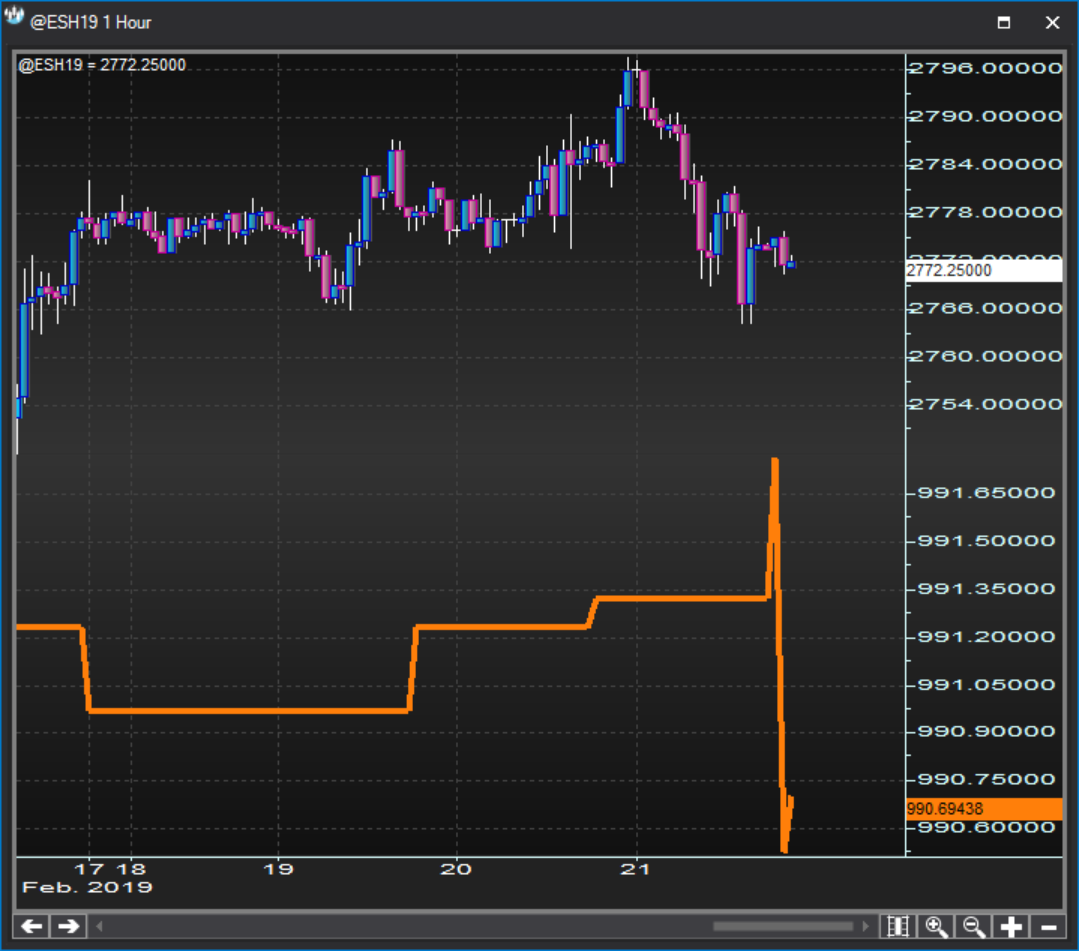The image size is (1079, 951).
Task: Click the 2766.00000 price axis label
Action: point(985,308)
